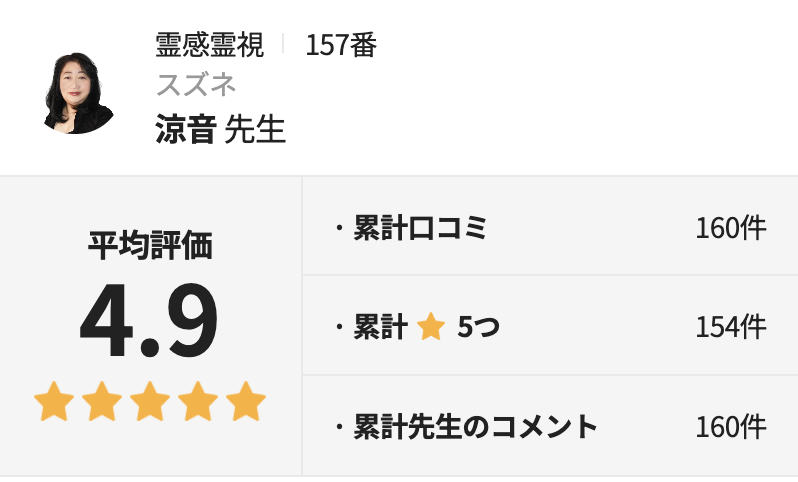Select the 累計先生のコメント row
798x482 pixels.
475,427
